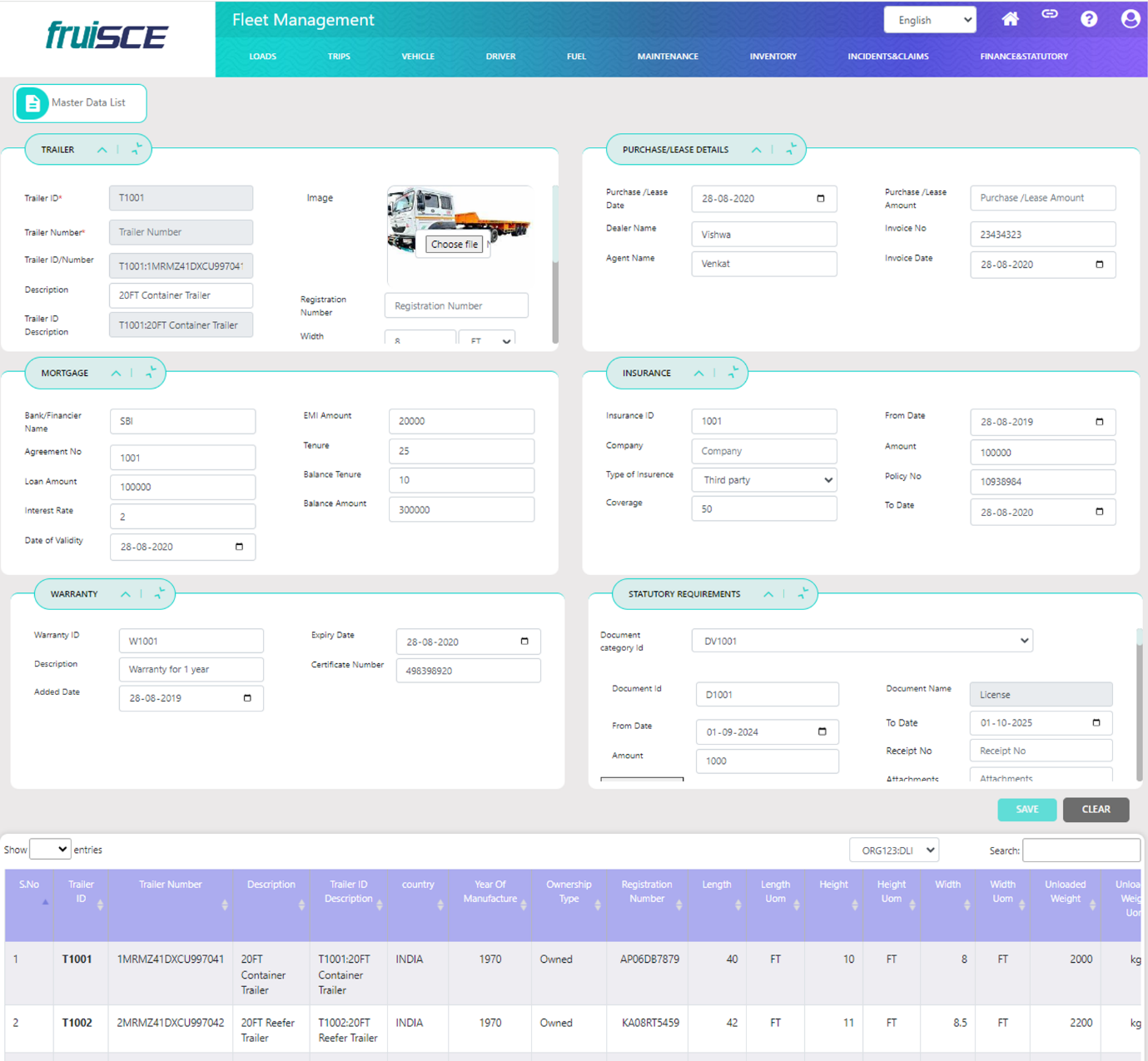1148x1061 pixels.
Task: Open calendar picker for Warranty Expiry Date
Action: pos(524,642)
